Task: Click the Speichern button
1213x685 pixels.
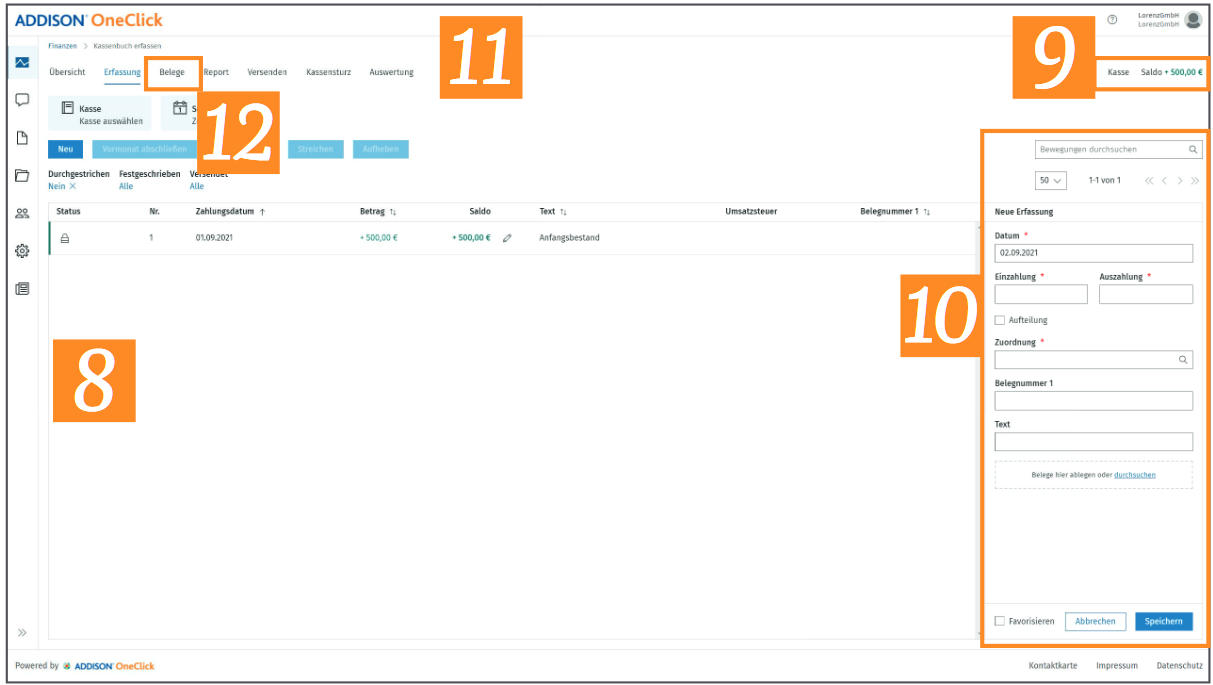Action: tap(1164, 621)
